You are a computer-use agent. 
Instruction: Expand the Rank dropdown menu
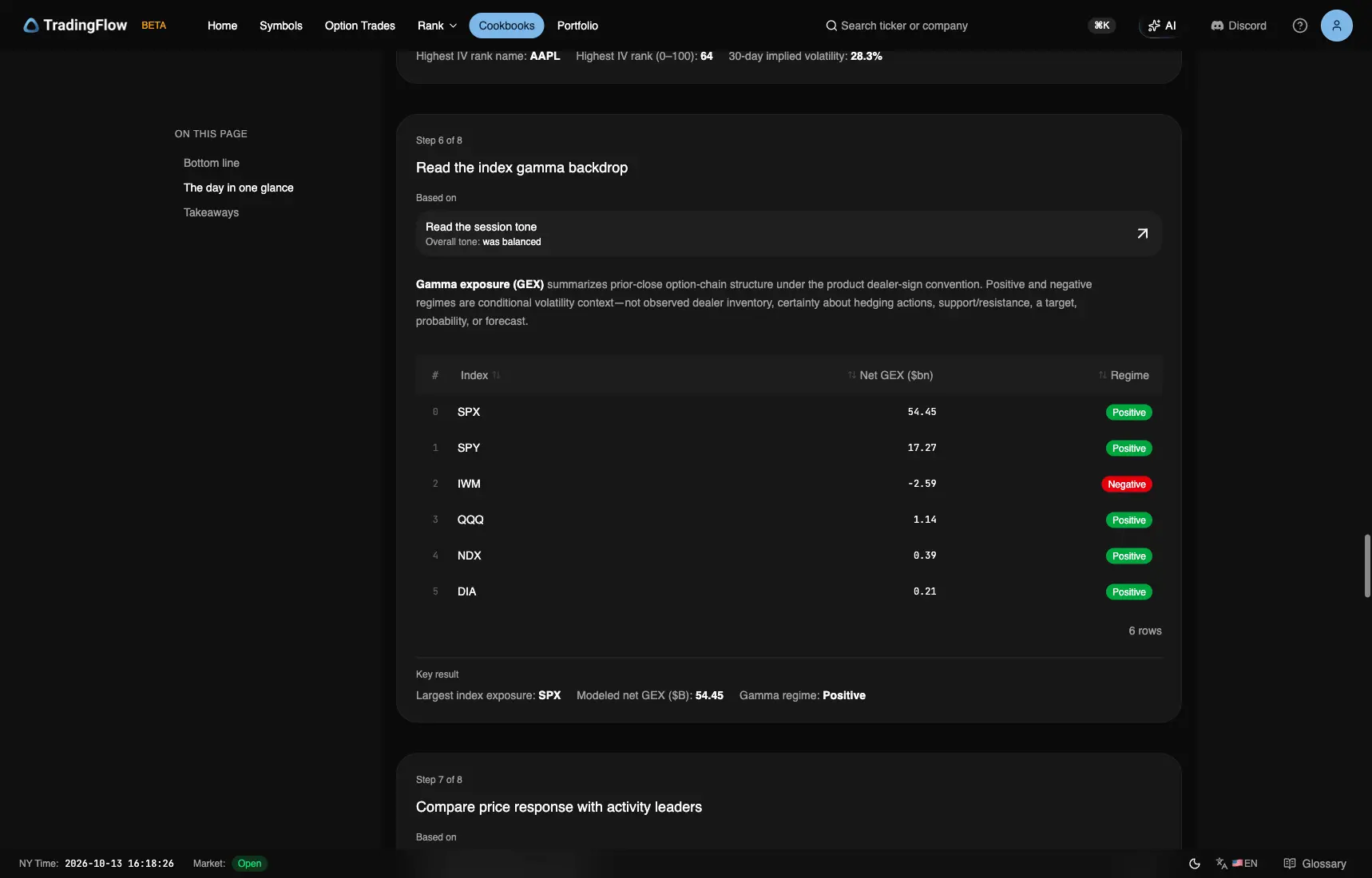pyautogui.click(x=437, y=26)
